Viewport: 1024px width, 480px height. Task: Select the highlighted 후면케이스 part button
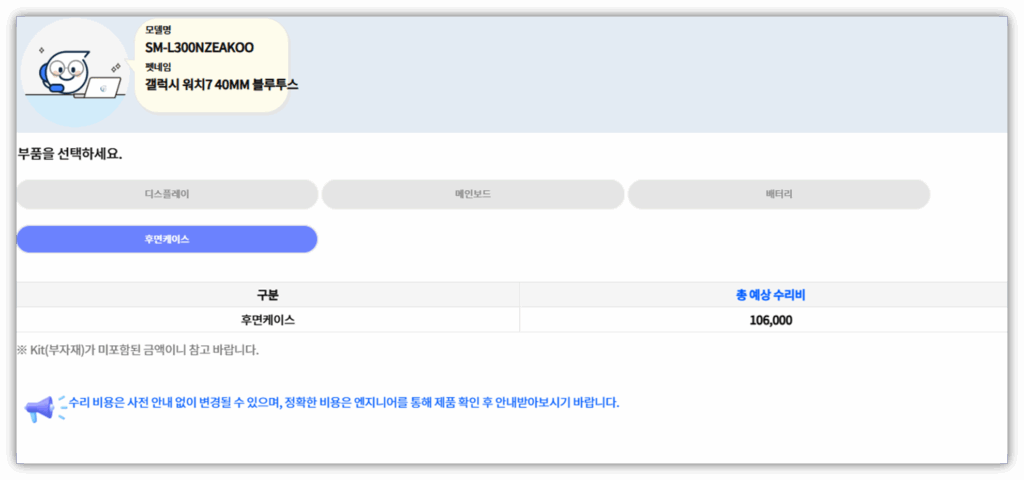point(167,240)
